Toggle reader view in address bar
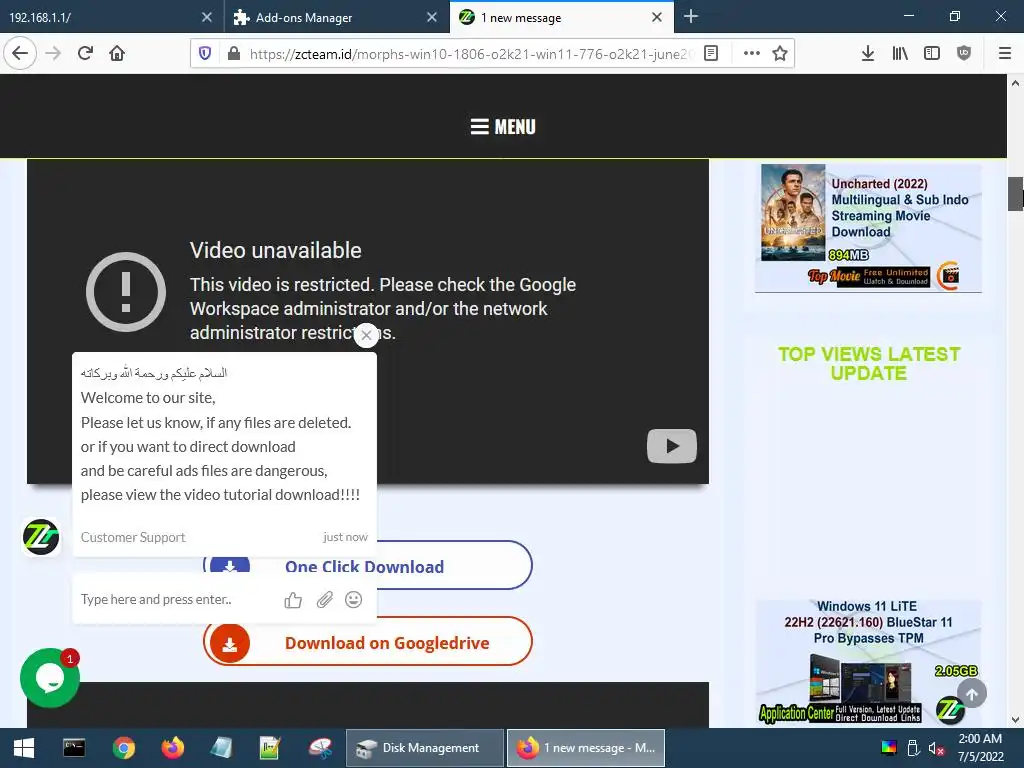 click(x=711, y=54)
